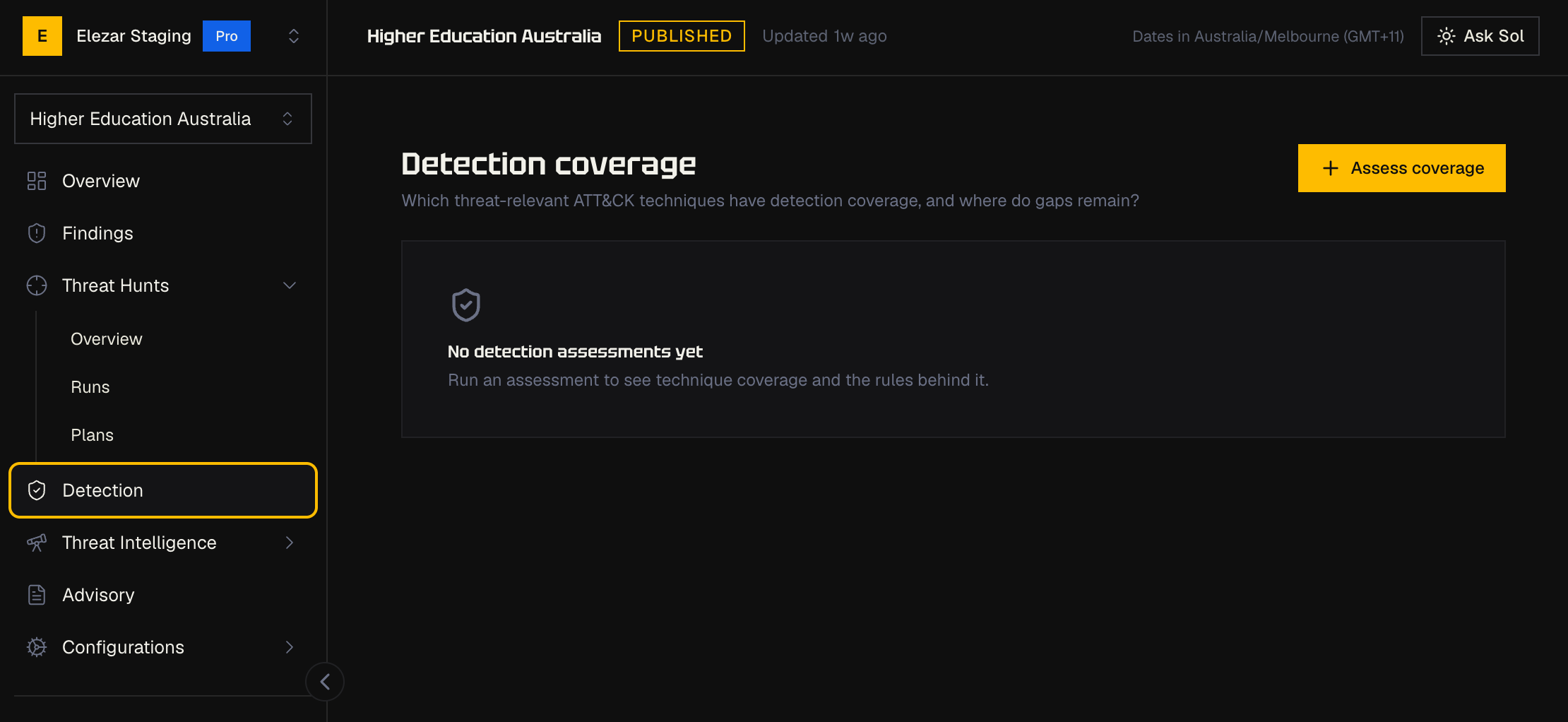Click the Pro plan badge

pyautogui.click(x=227, y=36)
